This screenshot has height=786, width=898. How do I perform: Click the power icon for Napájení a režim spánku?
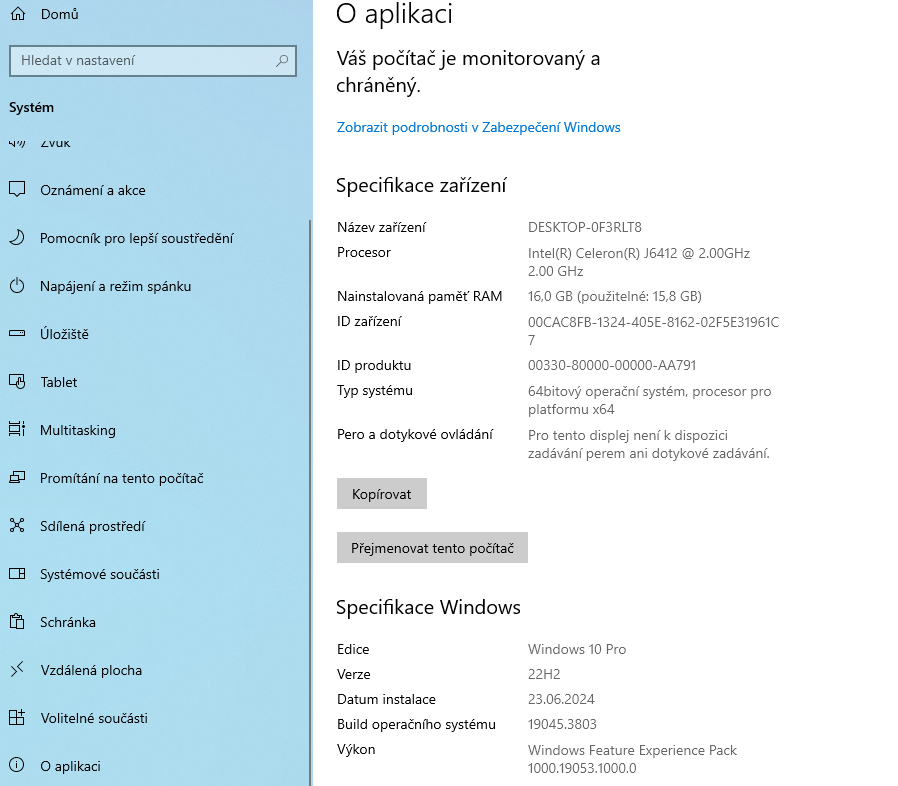(17, 285)
